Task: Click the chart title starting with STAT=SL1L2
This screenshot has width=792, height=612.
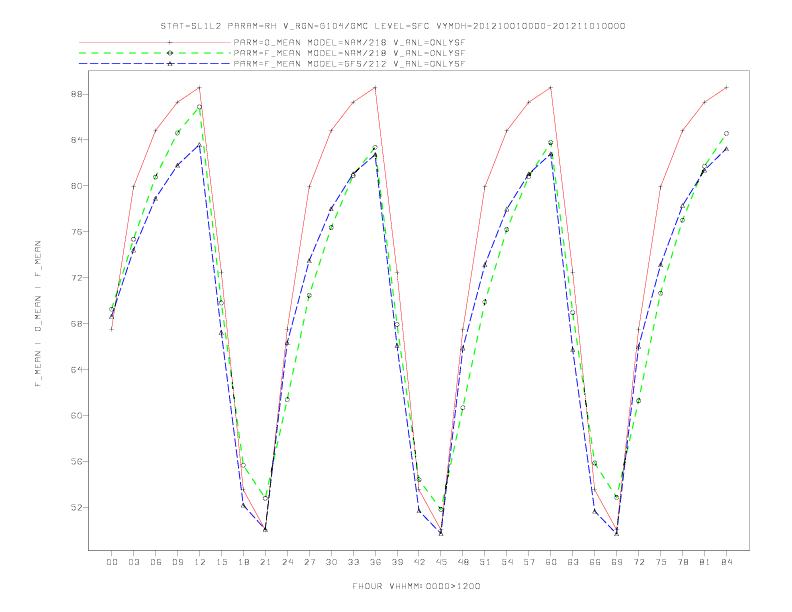Action: [x=393, y=26]
